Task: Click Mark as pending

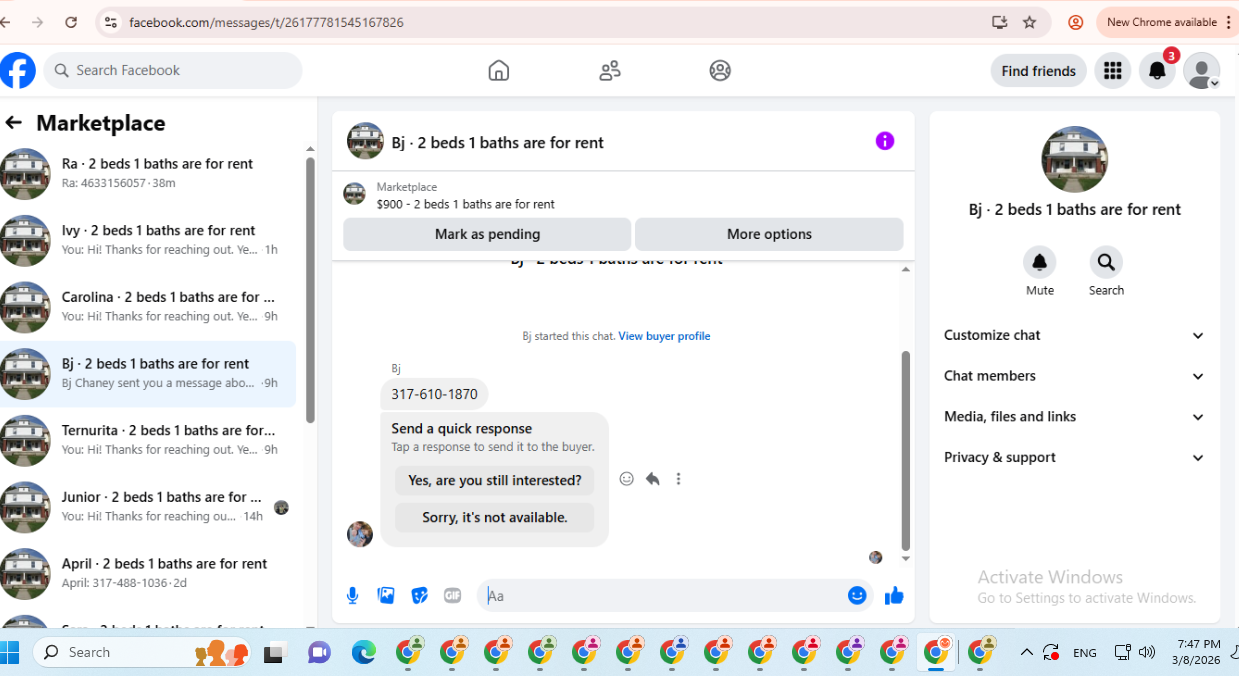Action: coord(487,234)
